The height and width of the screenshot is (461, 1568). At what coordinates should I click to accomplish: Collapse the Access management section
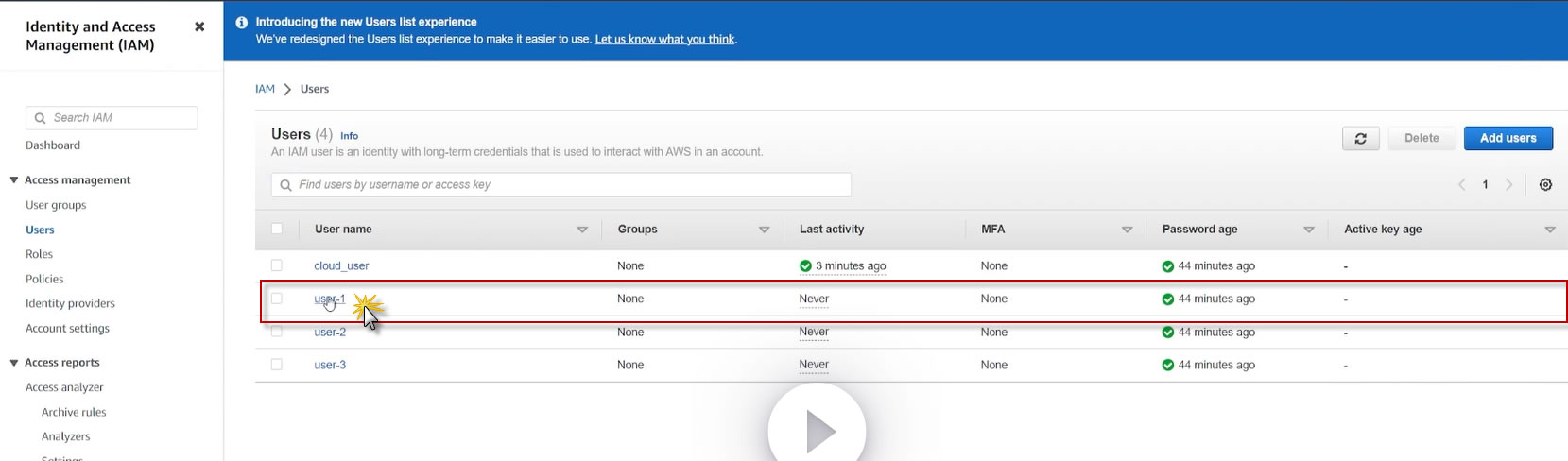click(14, 180)
